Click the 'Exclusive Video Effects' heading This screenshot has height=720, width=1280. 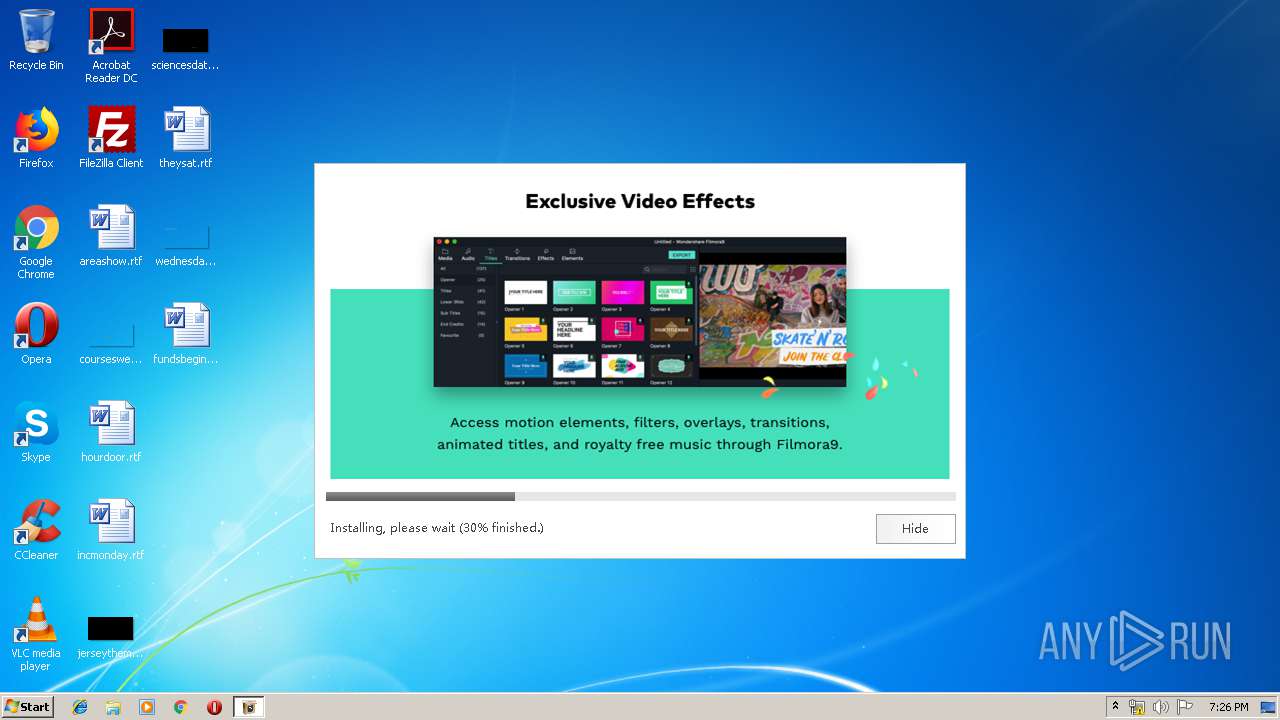[x=640, y=201]
